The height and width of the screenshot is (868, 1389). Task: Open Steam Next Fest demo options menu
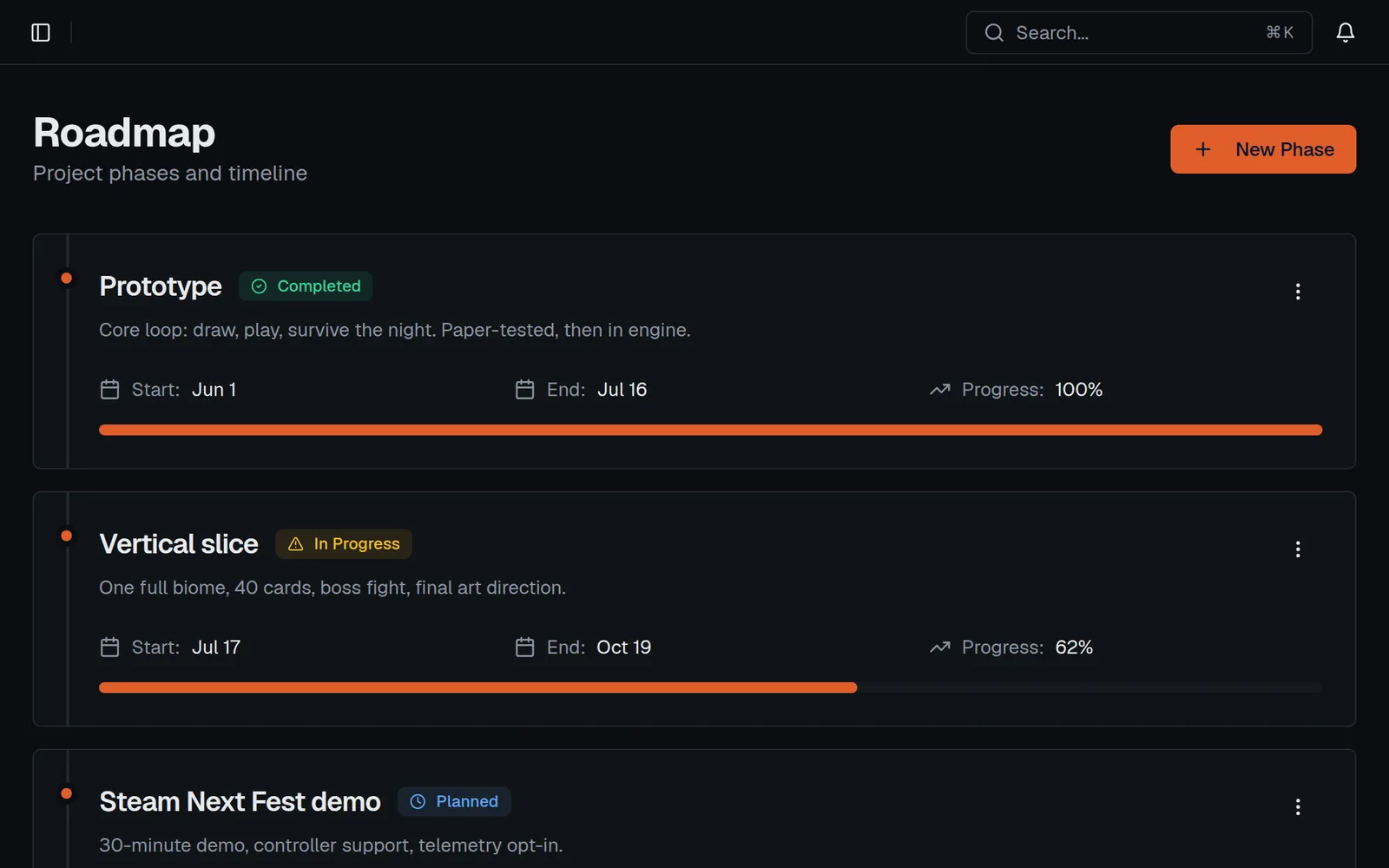click(x=1298, y=807)
